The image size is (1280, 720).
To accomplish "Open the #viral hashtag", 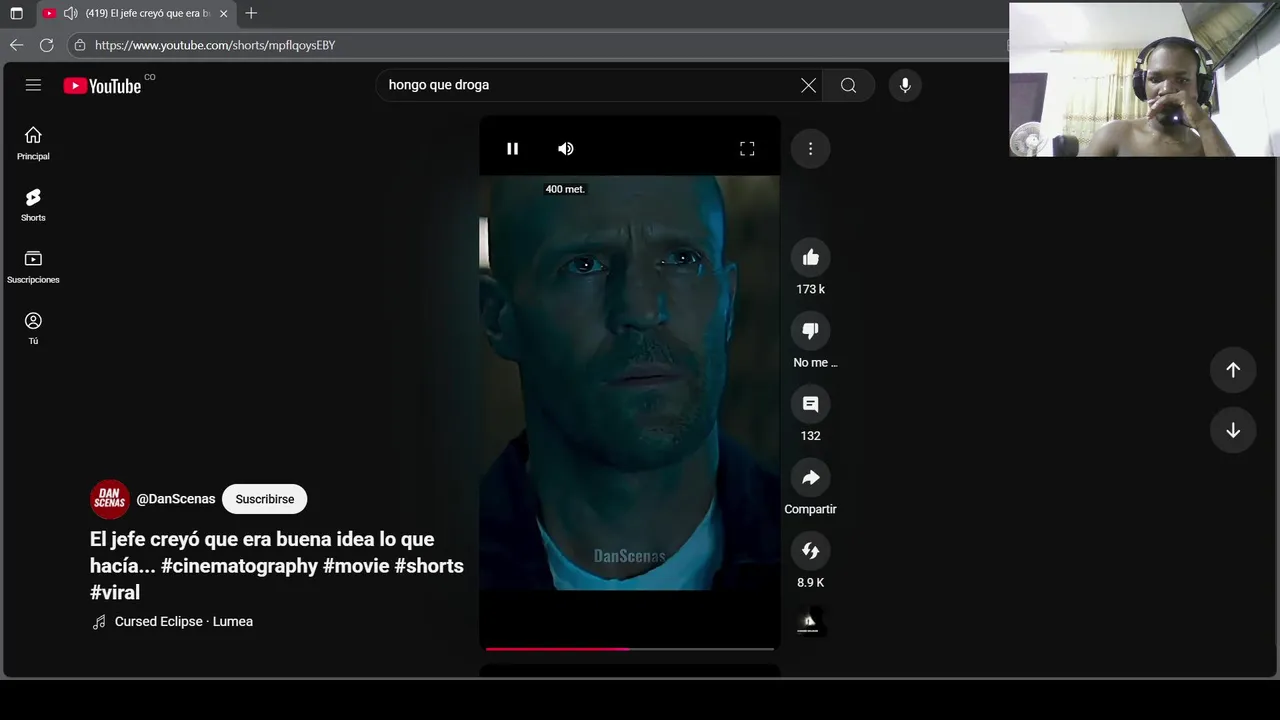I will tap(115, 592).
